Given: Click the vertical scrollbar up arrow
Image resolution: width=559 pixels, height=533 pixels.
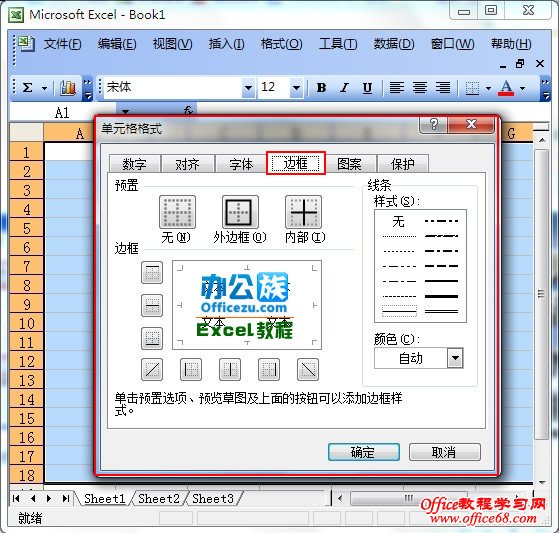Looking at the screenshot, I should pyautogui.click(x=542, y=140).
